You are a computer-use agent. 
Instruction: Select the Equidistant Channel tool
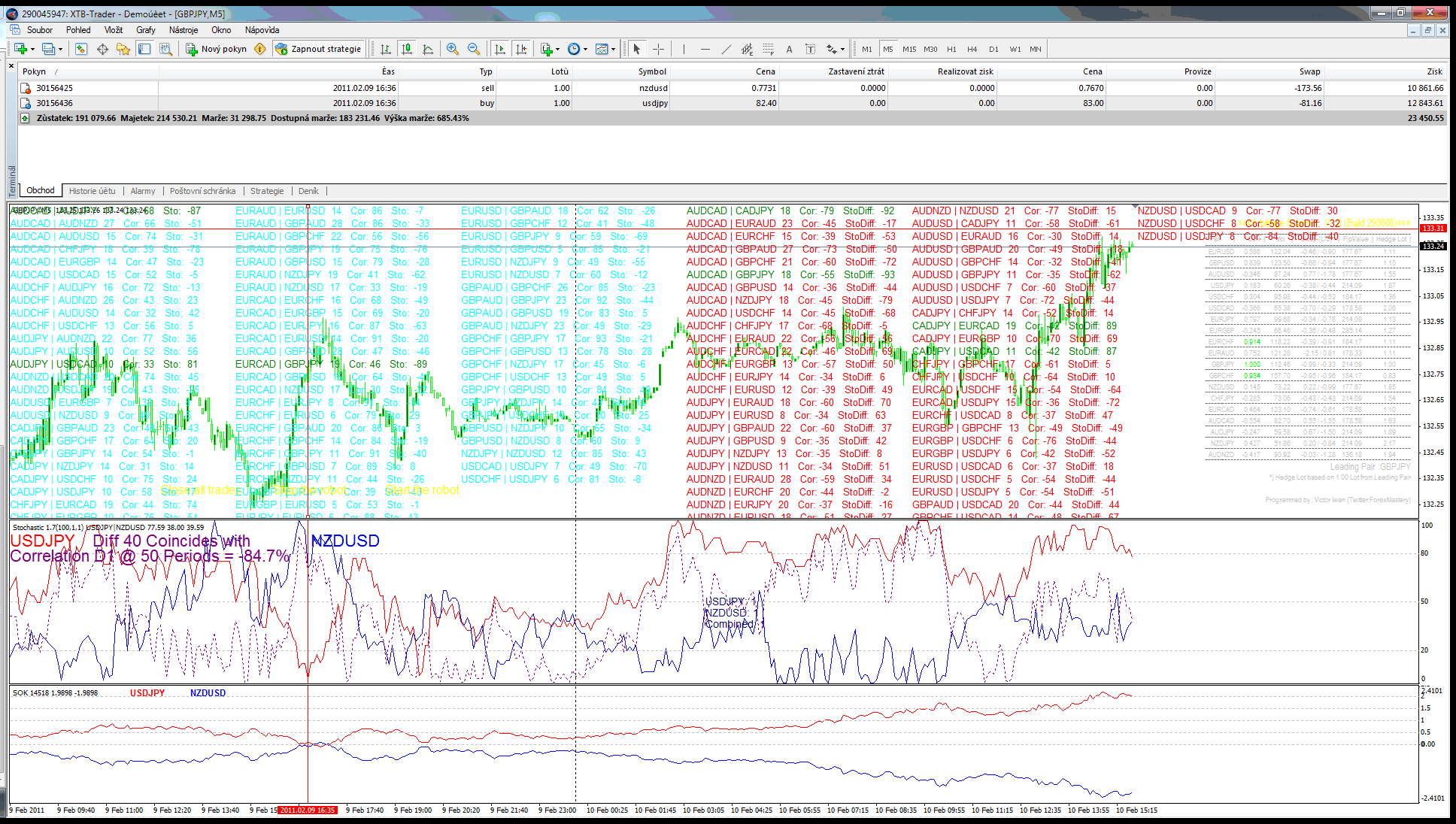[747, 49]
